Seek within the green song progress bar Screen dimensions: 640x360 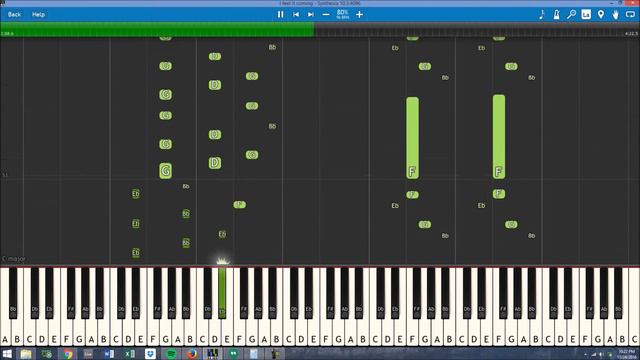point(157,30)
